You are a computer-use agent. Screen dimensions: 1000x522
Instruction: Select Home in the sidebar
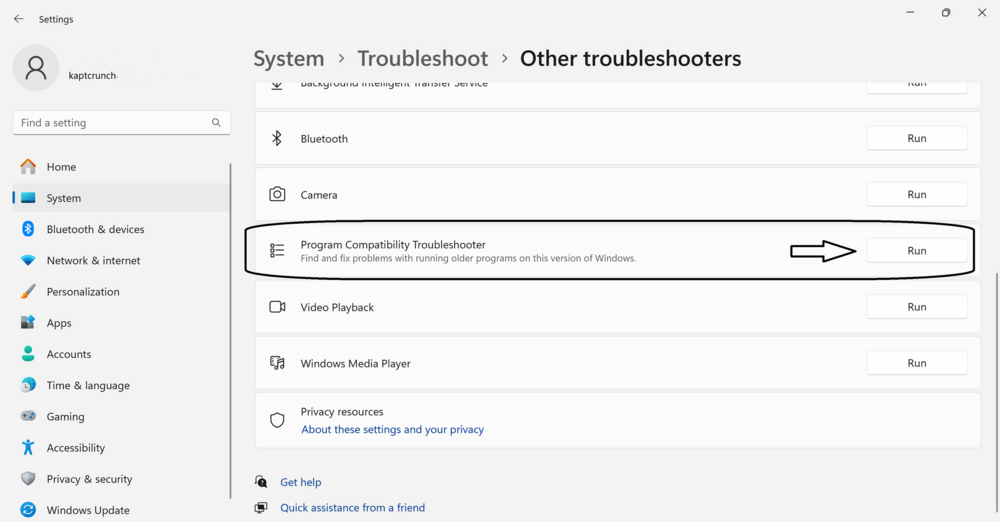[x=61, y=167]
